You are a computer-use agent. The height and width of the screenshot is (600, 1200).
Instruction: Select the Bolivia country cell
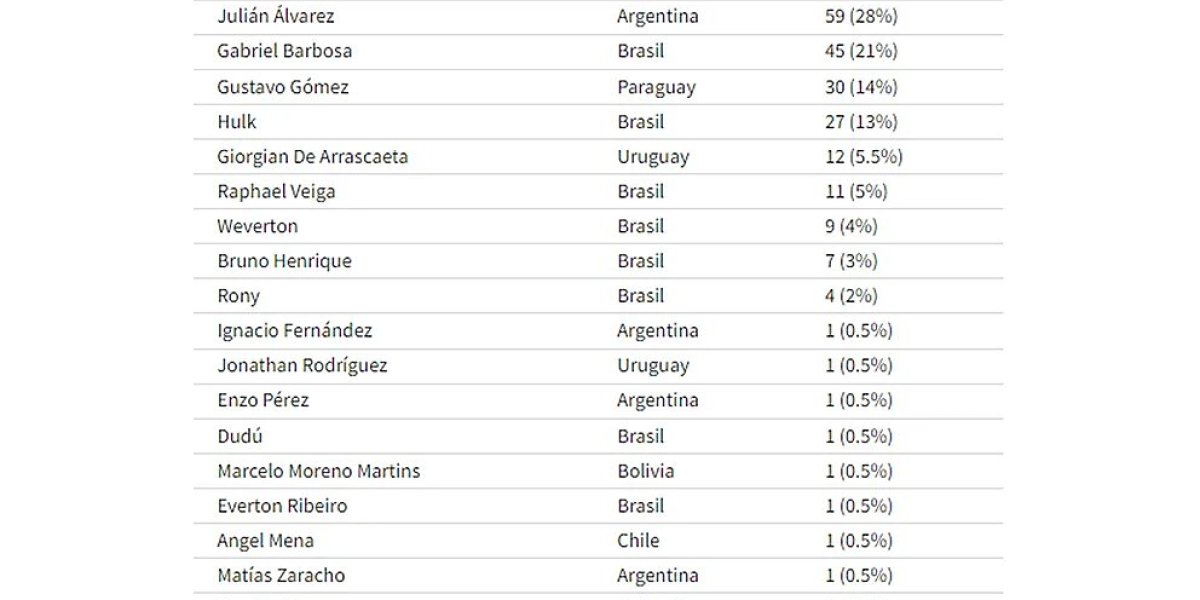tap(646, 470)
